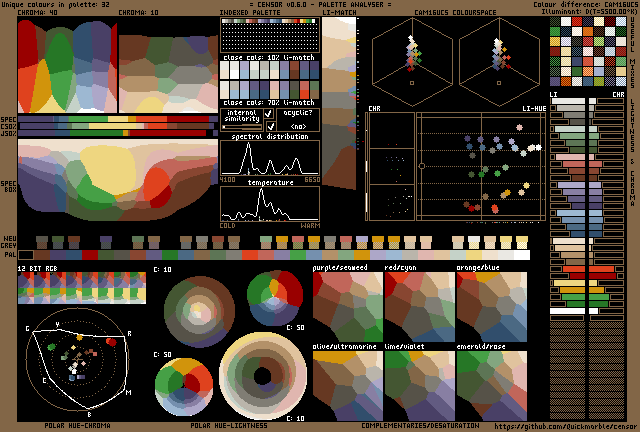640x432 pixels.
Task: Open the orange/blue mix tile
Action: [x=492, y=307]
